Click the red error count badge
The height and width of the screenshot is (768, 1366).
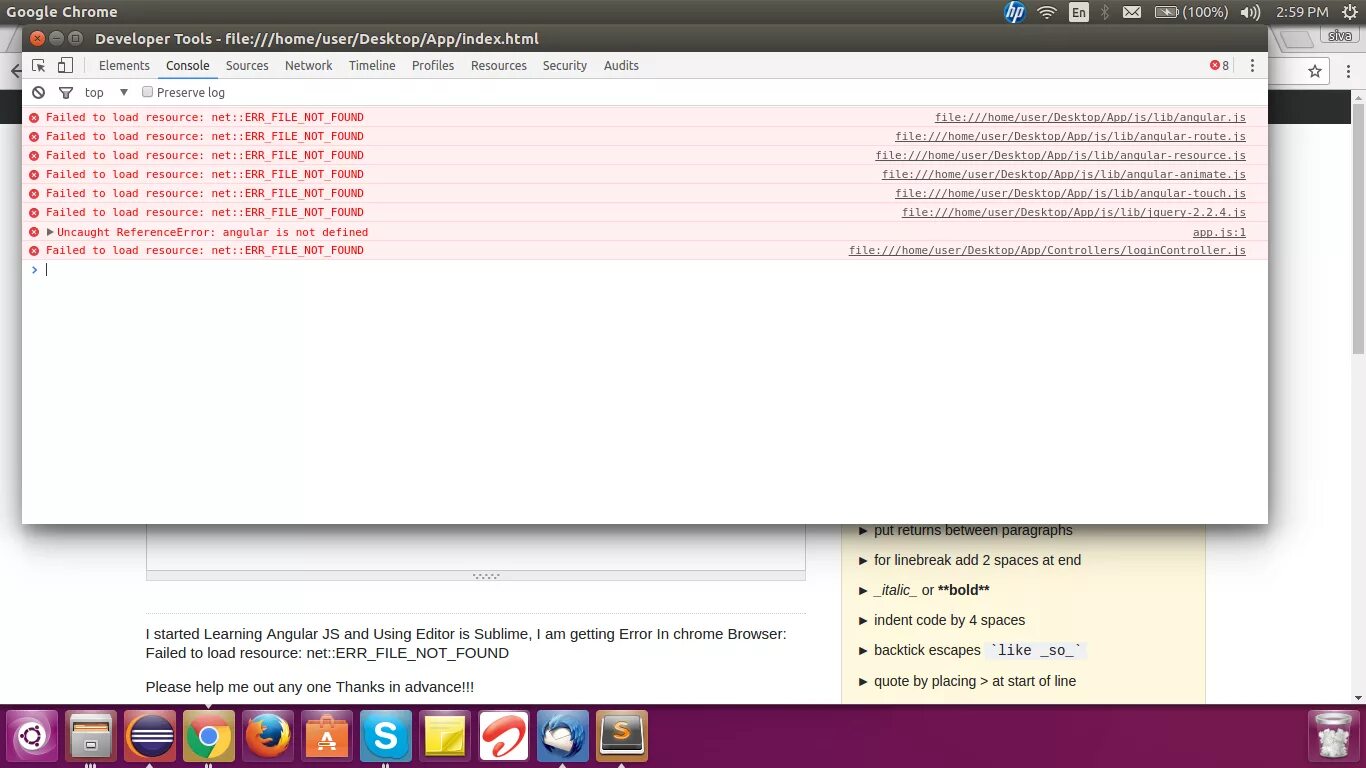click(1219, 65)
